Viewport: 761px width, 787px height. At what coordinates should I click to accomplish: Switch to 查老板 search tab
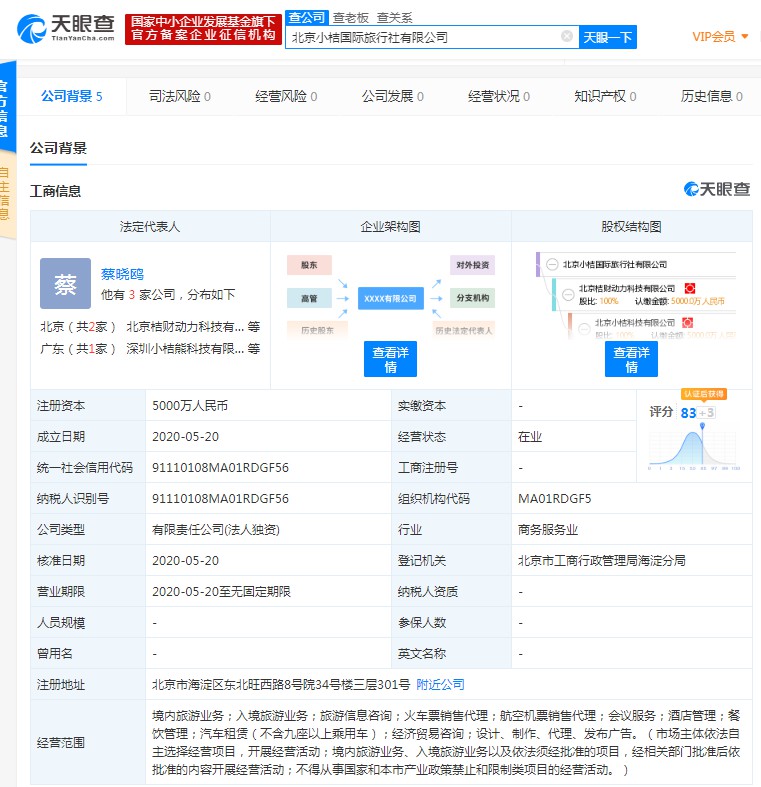coord(350,18)
